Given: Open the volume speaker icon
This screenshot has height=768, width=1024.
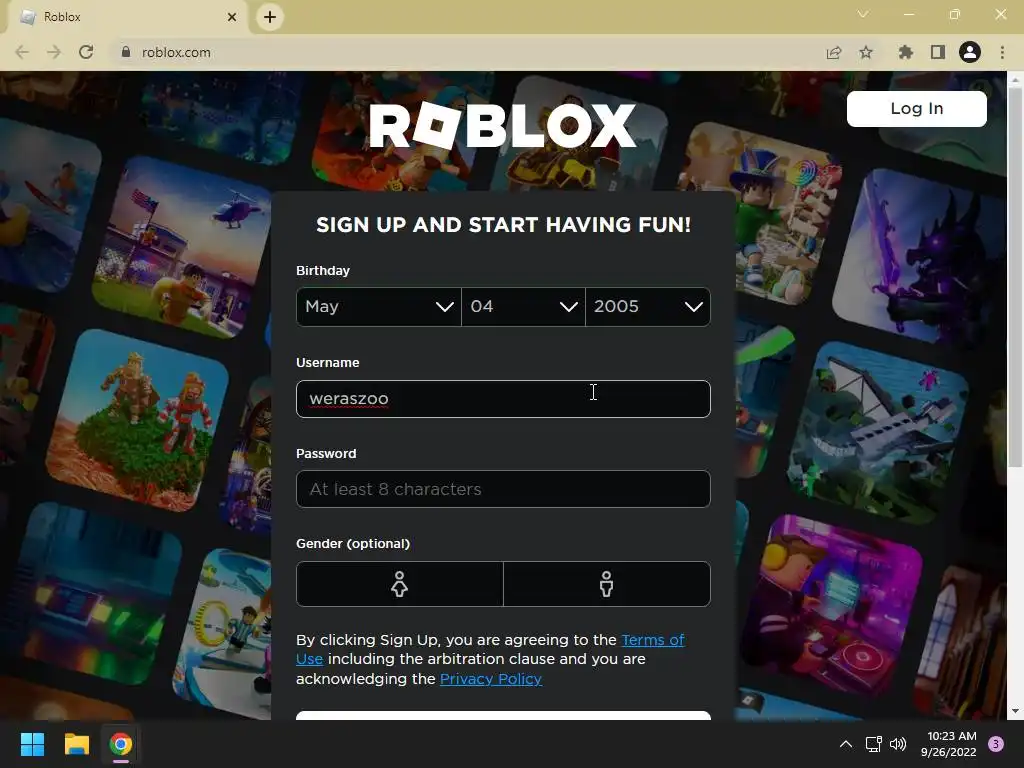Looking at the screenshot, I should (898, 744).
